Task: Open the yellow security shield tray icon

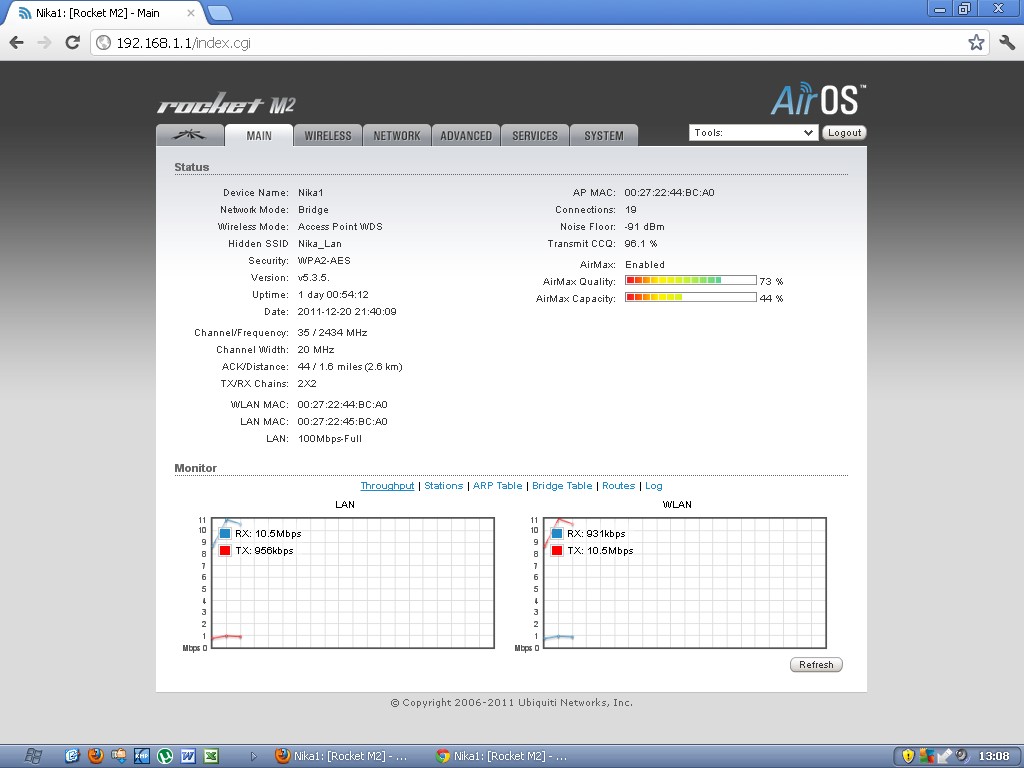Action: [908, 756]
